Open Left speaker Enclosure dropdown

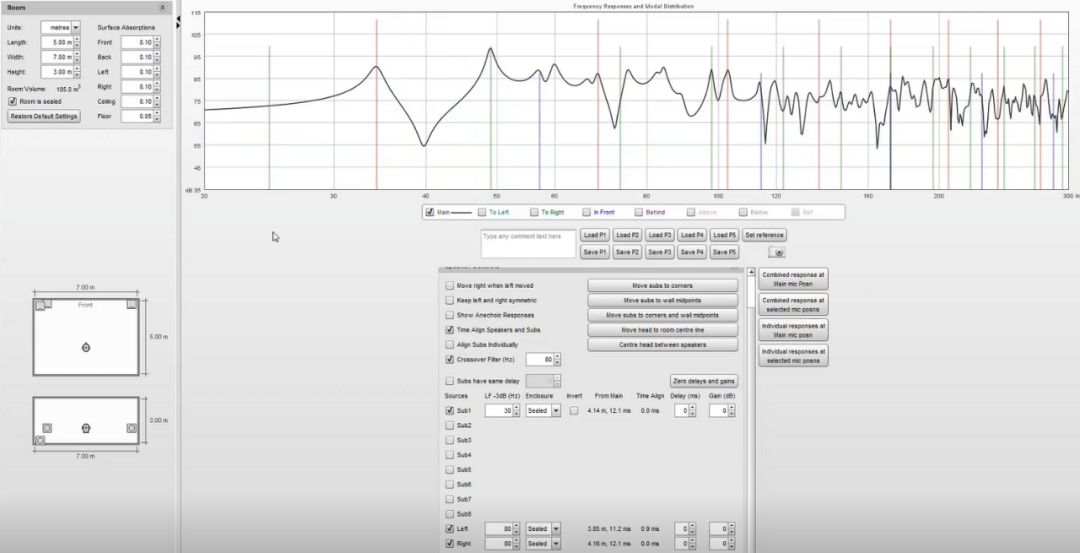555,529
